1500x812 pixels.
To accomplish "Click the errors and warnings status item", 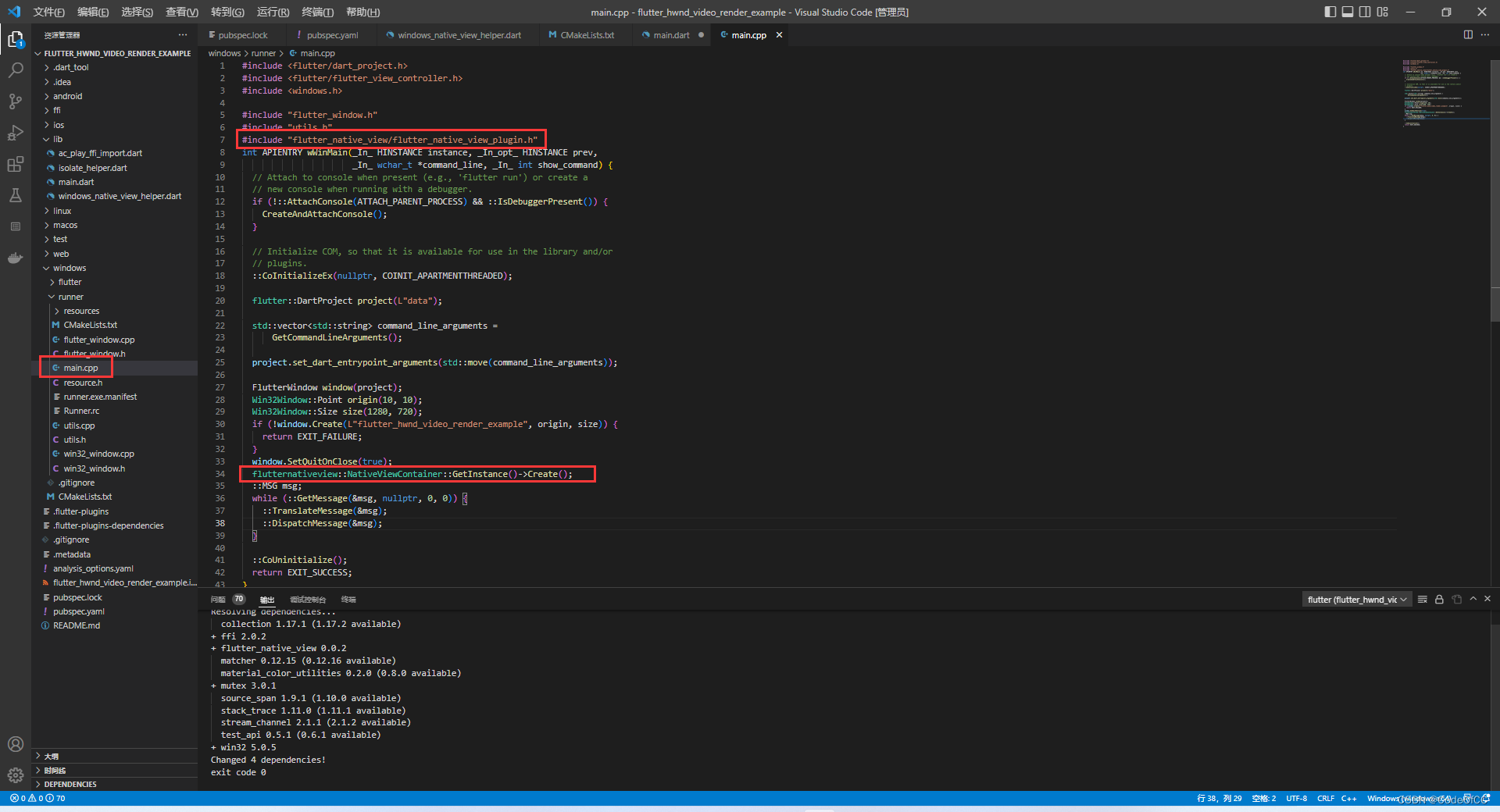I will point(37,798).
